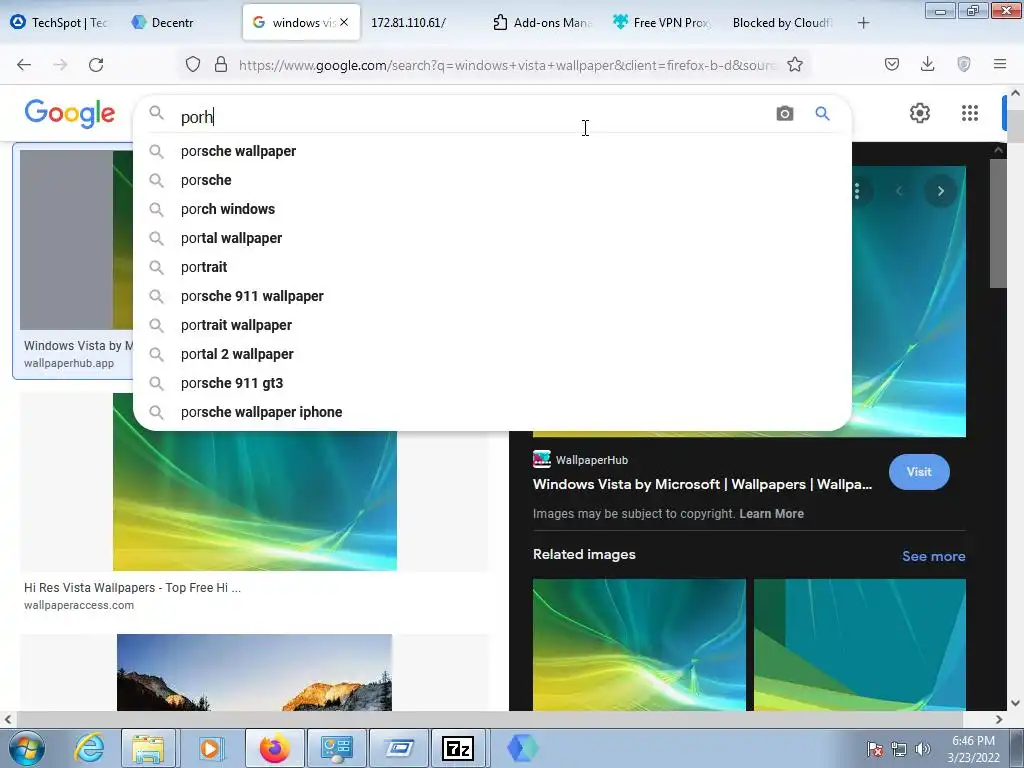Click the network tray icon
1024x768 pixels.
tap(899, 749)
